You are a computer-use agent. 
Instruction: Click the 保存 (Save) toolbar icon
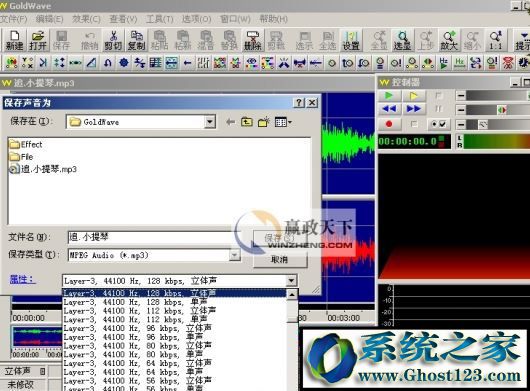61,40
